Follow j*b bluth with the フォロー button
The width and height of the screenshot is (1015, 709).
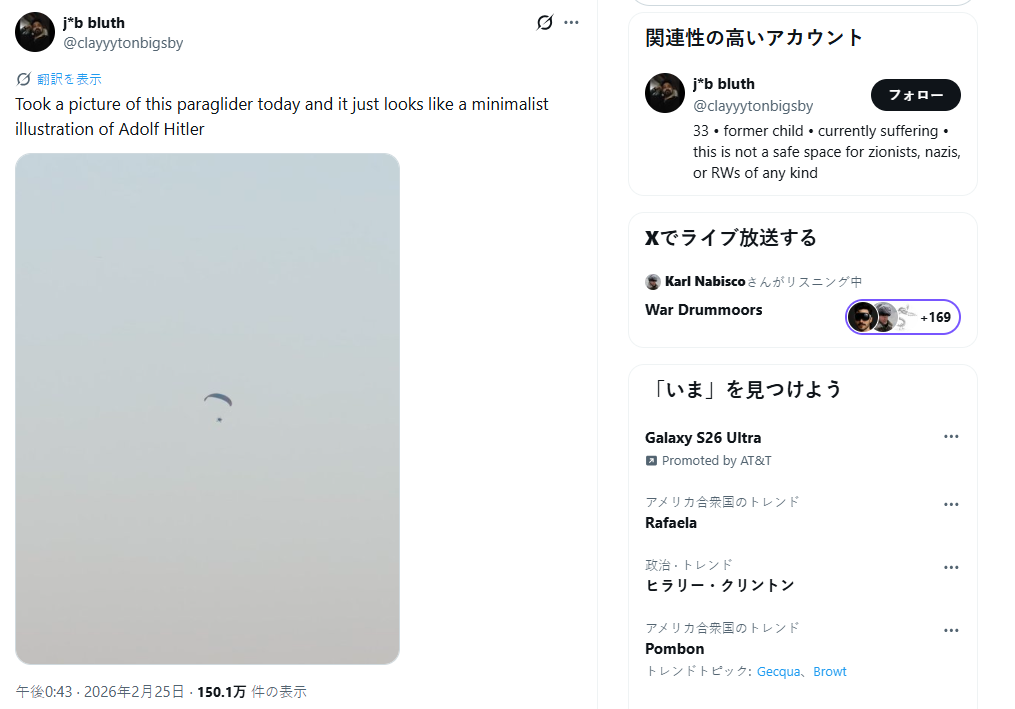[x=915, y=95]
